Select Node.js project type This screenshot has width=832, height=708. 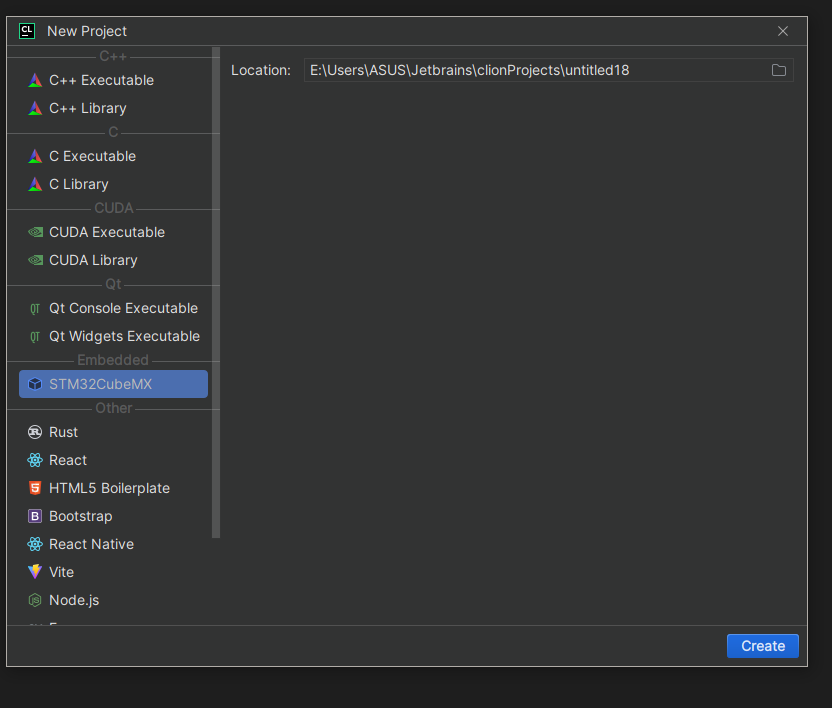pos(113,600)
